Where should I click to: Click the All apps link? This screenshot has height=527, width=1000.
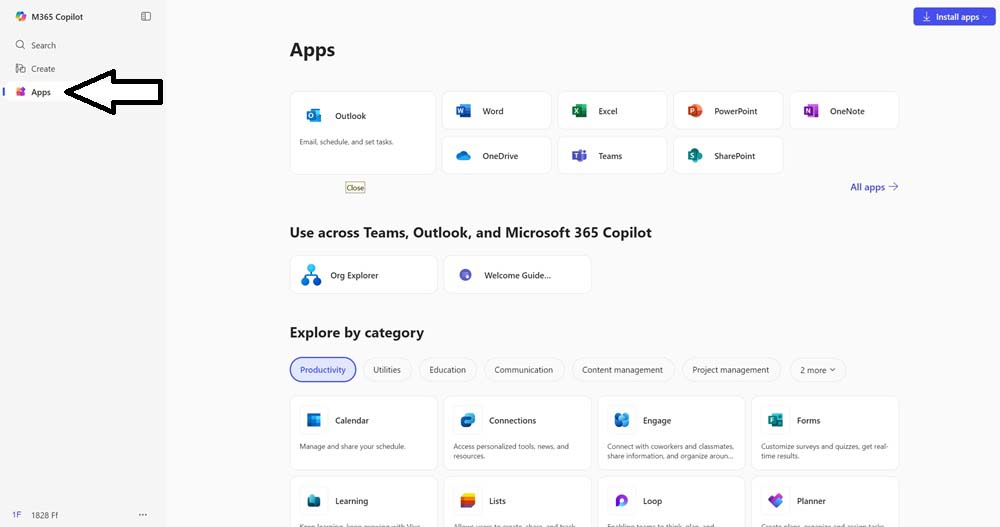click(873, 187)
